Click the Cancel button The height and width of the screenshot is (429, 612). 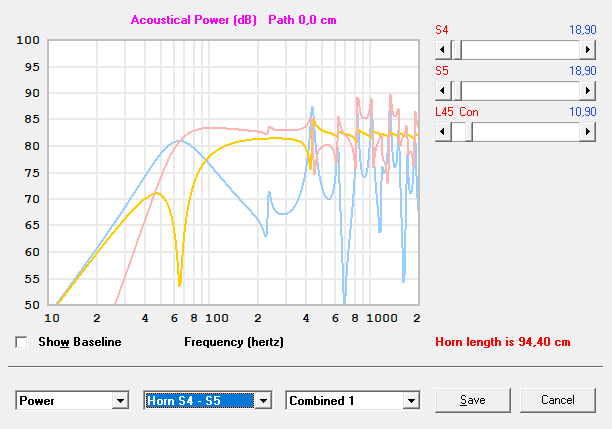pyautogui.click(x=558, y=400)
